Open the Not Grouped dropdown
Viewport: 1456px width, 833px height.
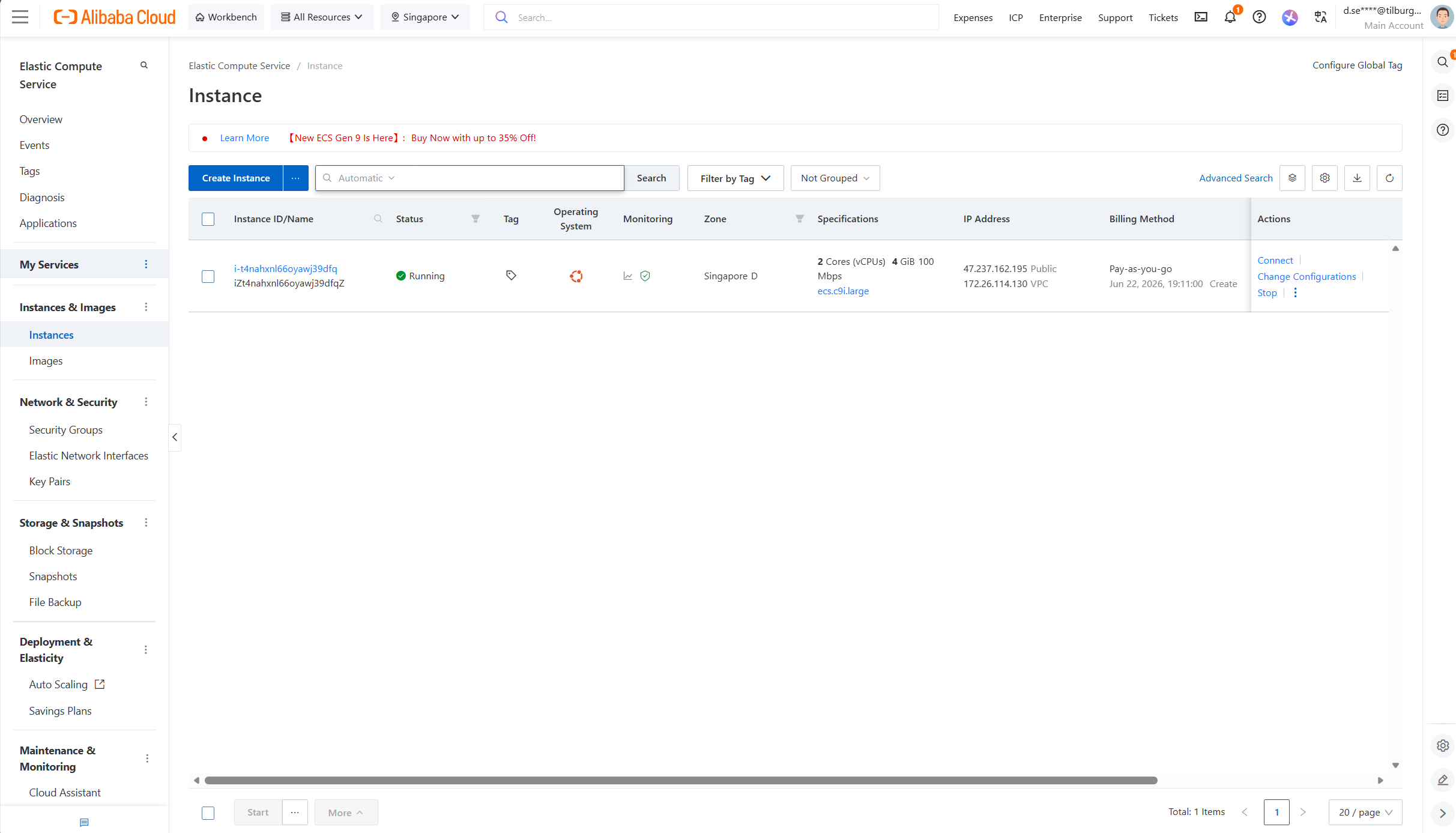coord(835,178)
